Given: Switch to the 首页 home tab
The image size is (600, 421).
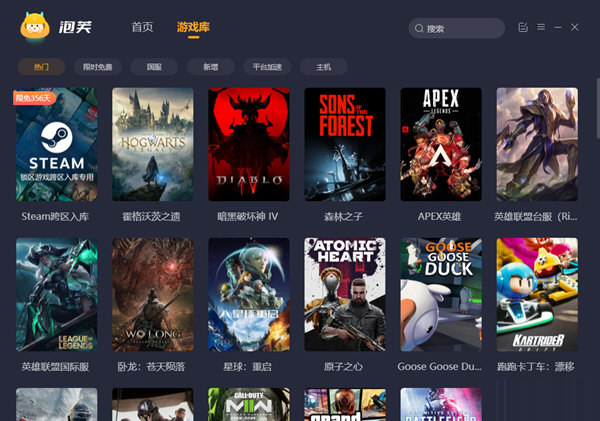Looking at the screenshot, I should click(x=142, y=27).
